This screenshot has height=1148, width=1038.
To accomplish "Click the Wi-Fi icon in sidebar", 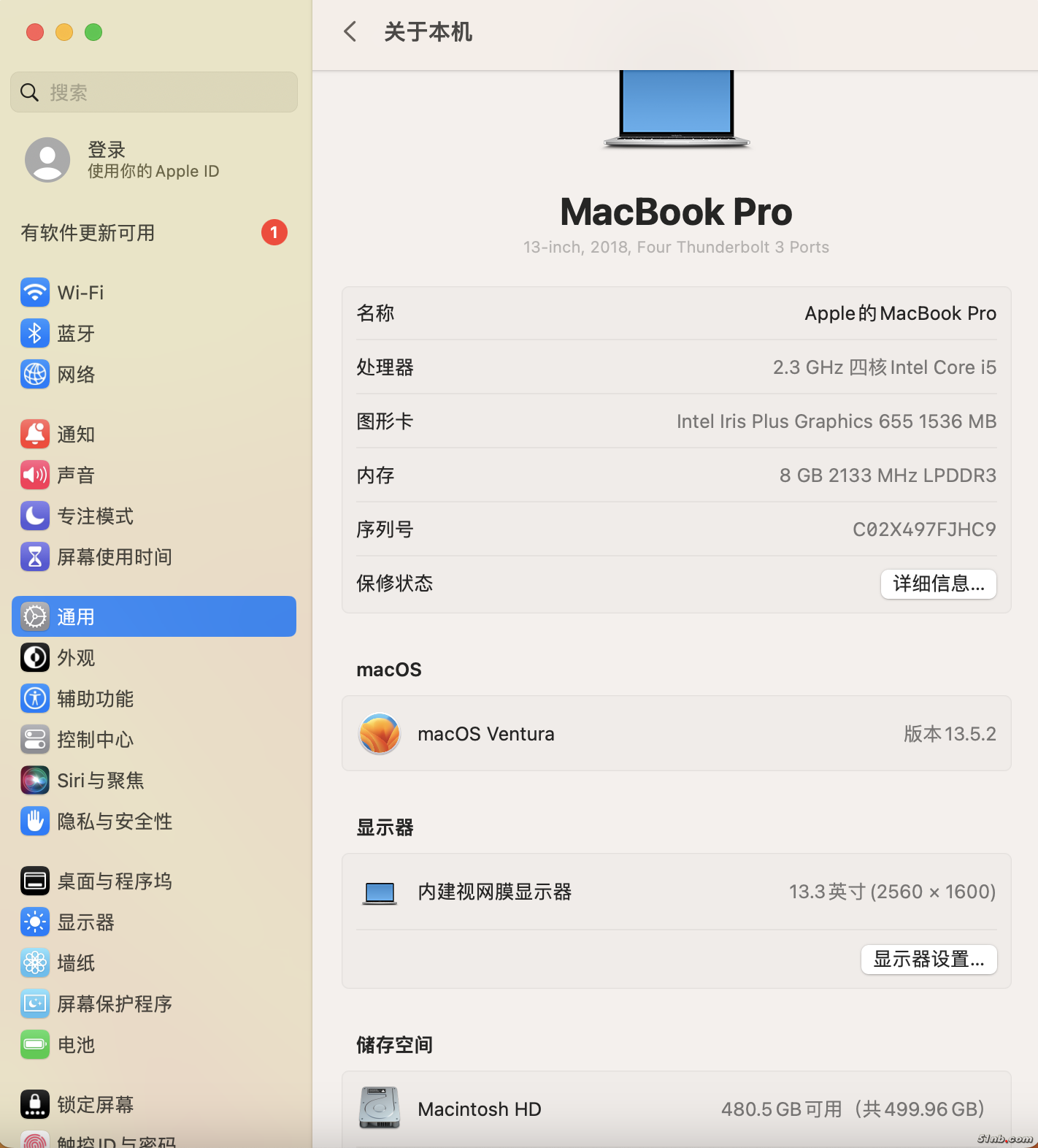I will tap(35, 293).
